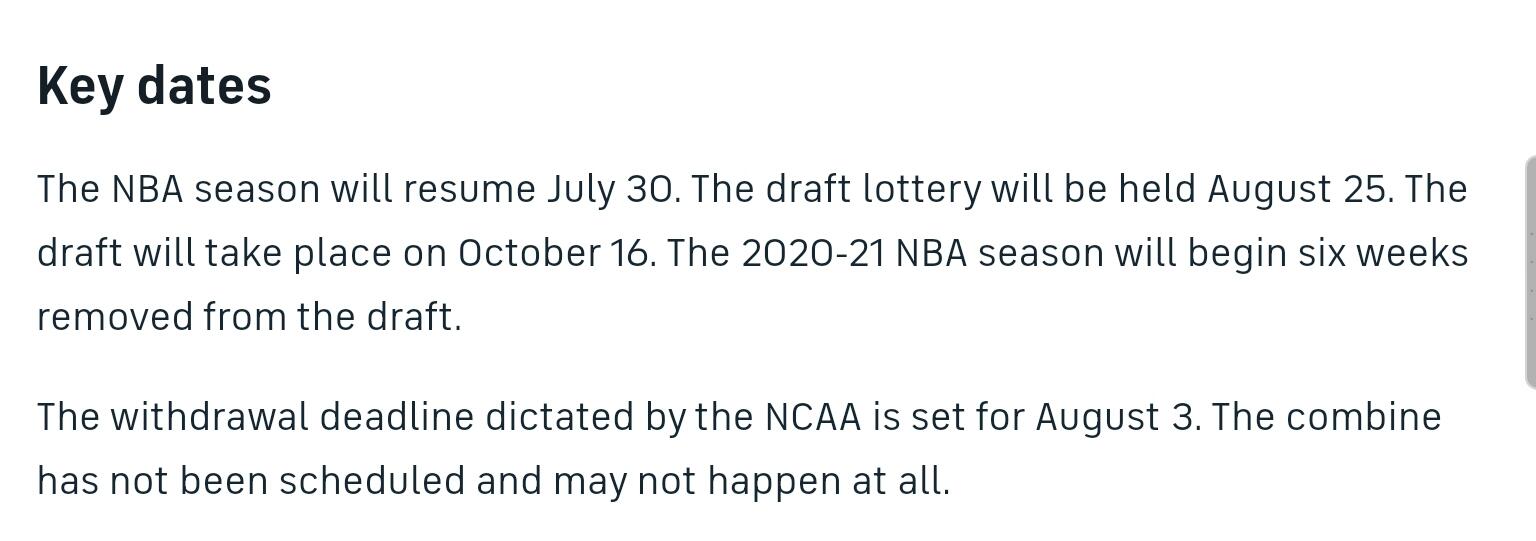Click the word "resume" in first sentence
The height and width of the screenshot is (541, 1536).
(470, 189)
